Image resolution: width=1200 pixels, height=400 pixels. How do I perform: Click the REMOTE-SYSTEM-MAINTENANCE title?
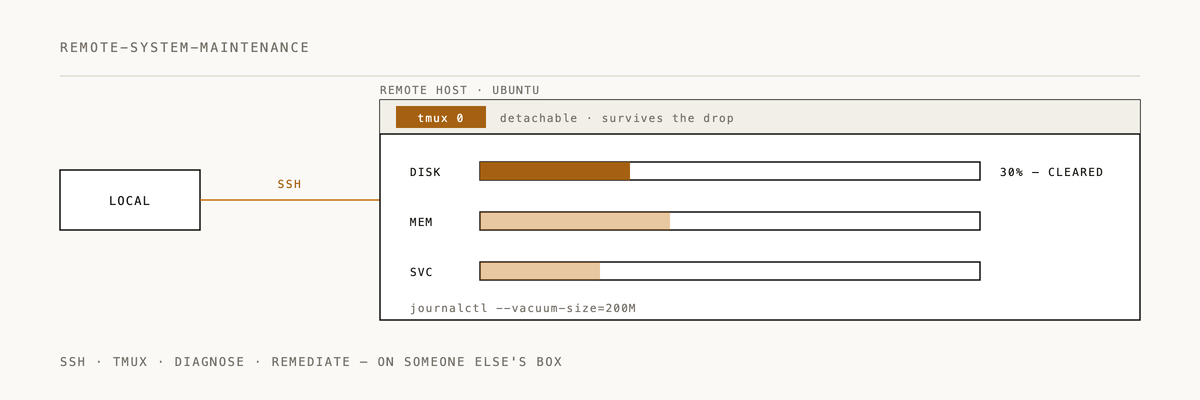[185, 47]
